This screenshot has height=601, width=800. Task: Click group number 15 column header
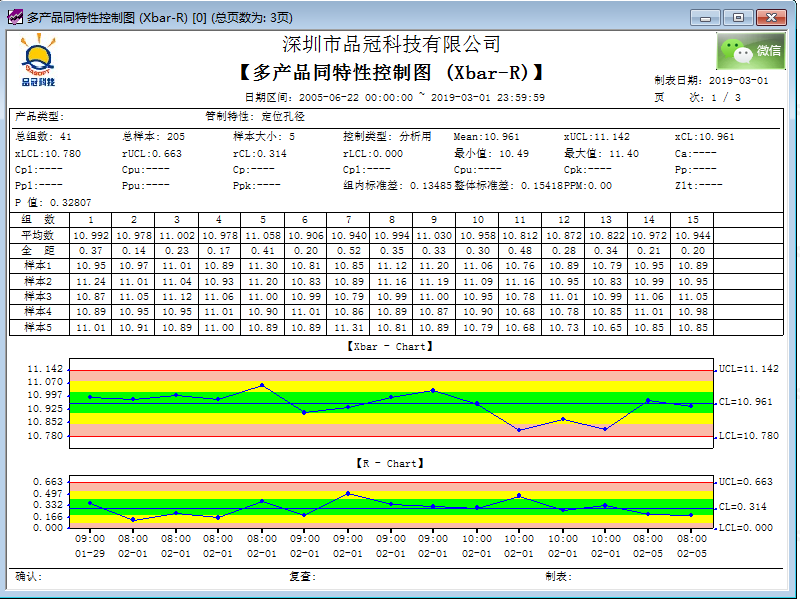(692, 220)
